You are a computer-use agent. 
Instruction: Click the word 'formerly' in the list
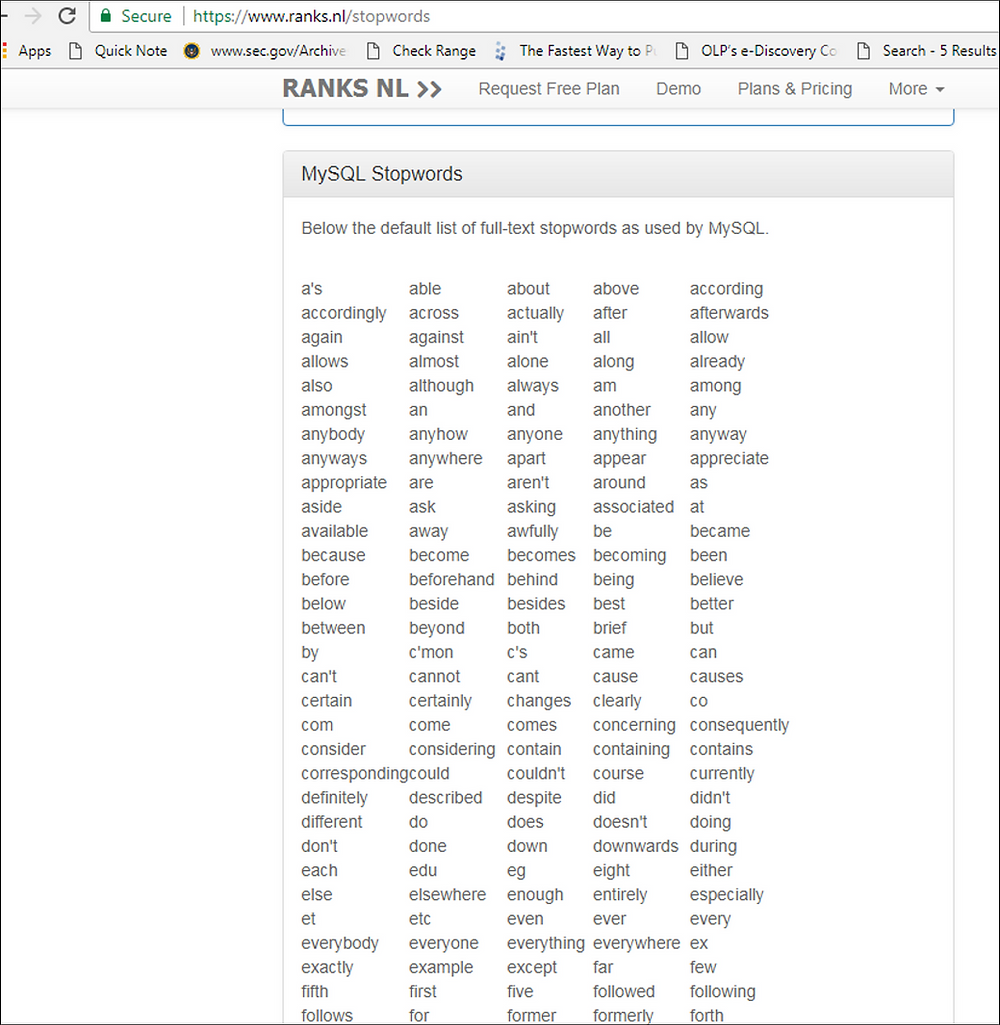(623, 1016)
